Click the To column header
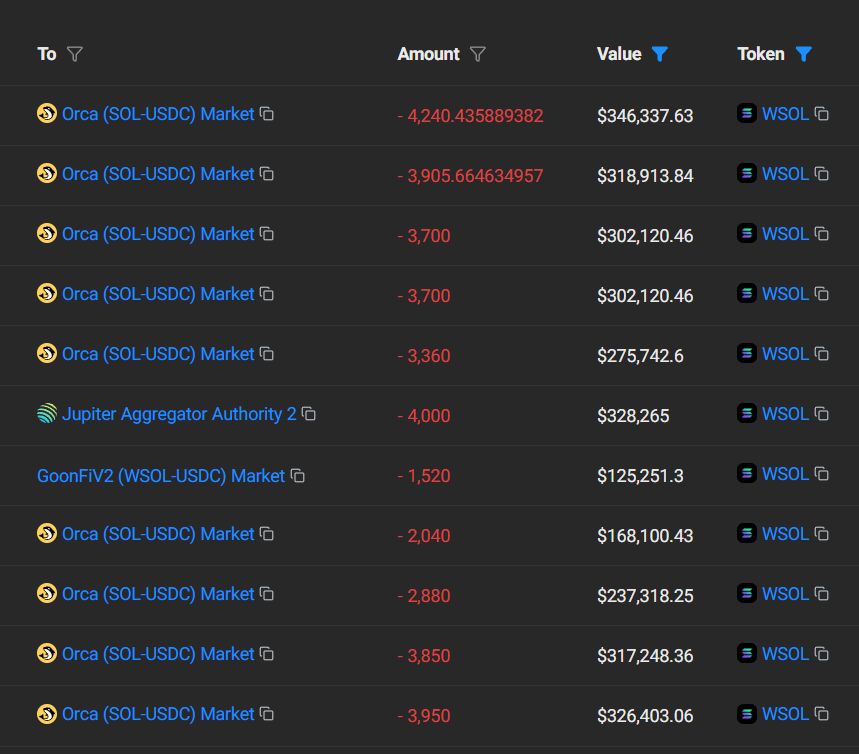Image resolution: width=859 pixels, height=754 pixels. click(x=47, y=54)
